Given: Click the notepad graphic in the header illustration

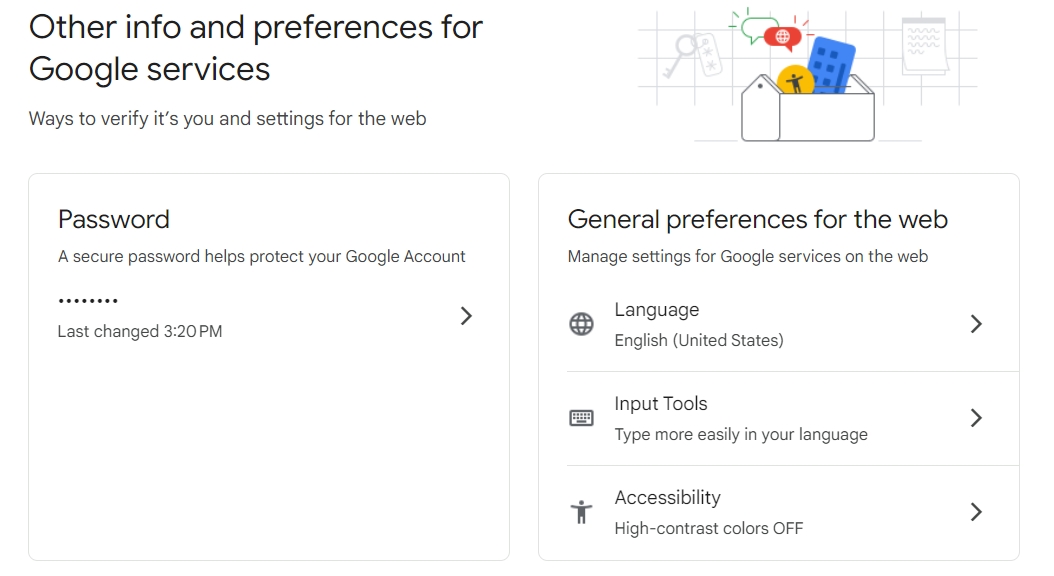Looking at the screenshot, I should 923,46.
